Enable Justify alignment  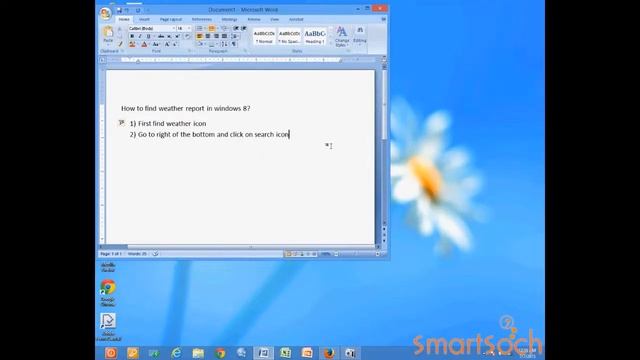click(x=224, y=36)
